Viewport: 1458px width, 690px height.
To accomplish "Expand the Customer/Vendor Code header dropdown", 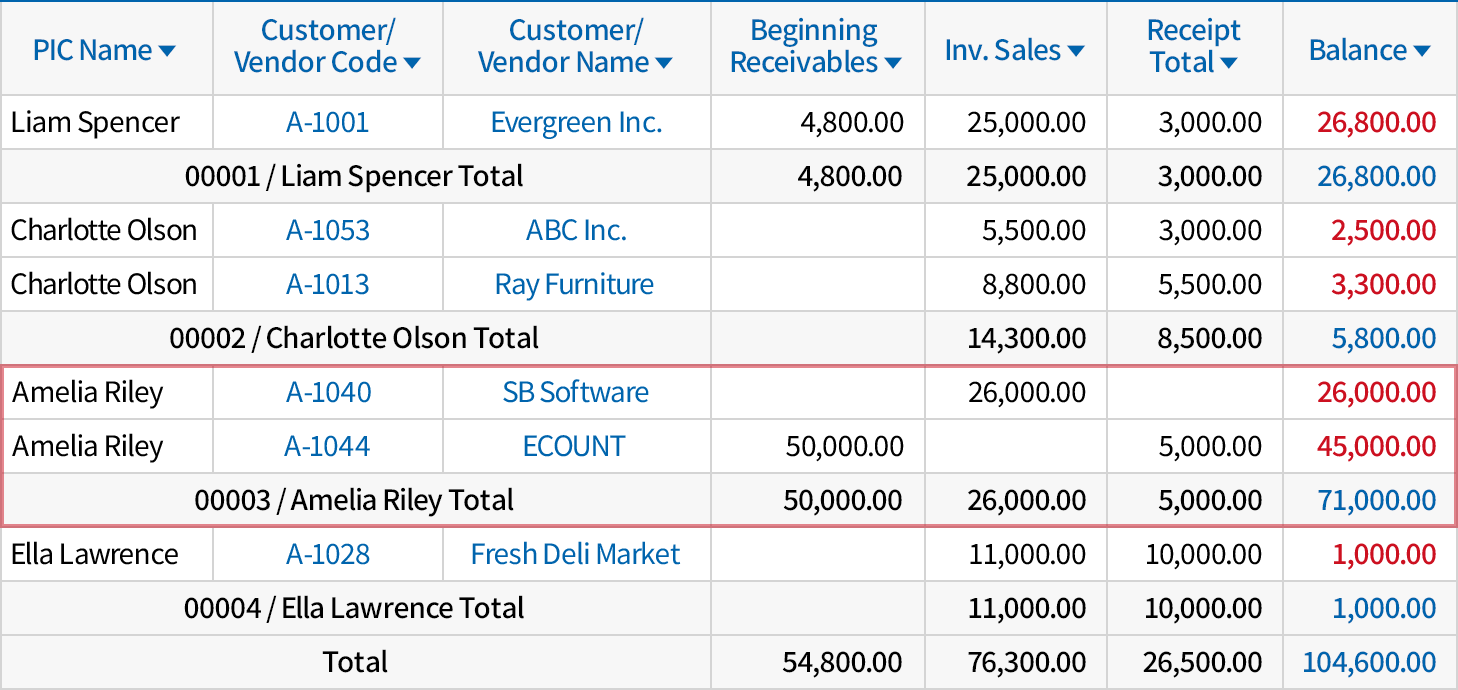I will [411, 64].
